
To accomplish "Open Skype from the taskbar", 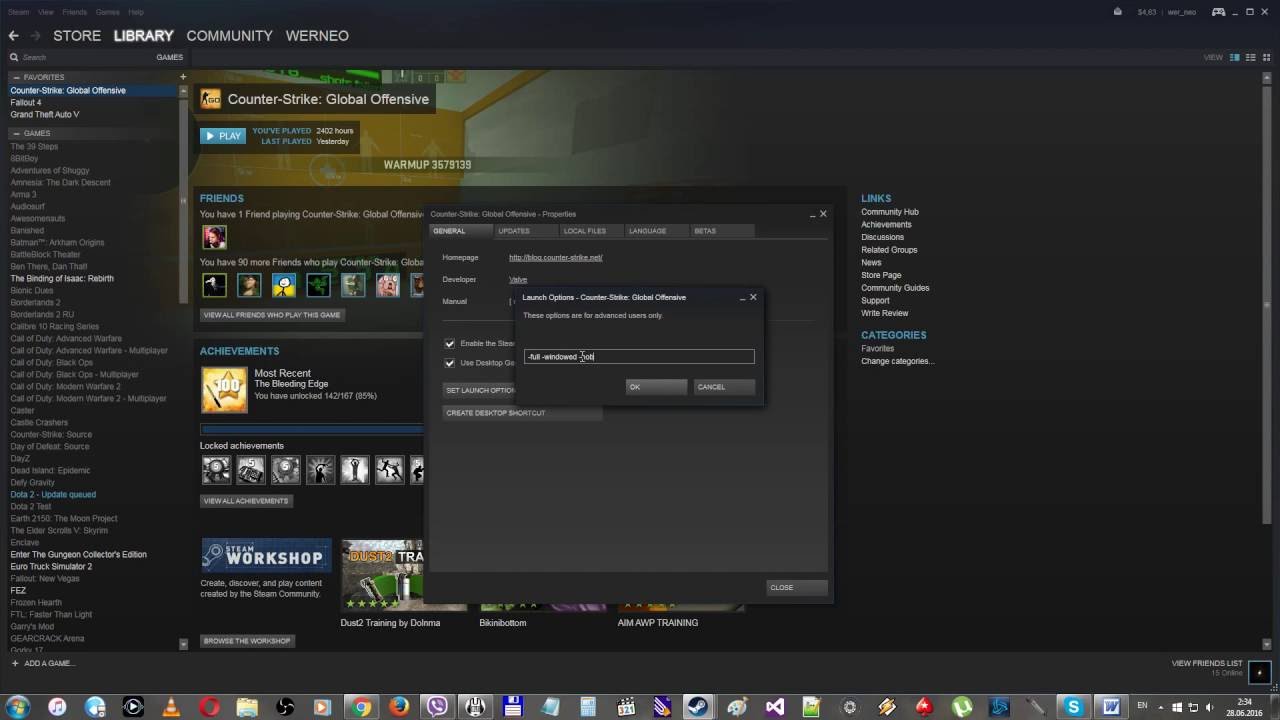I will pyautogui.click(x=1073, y=707).
